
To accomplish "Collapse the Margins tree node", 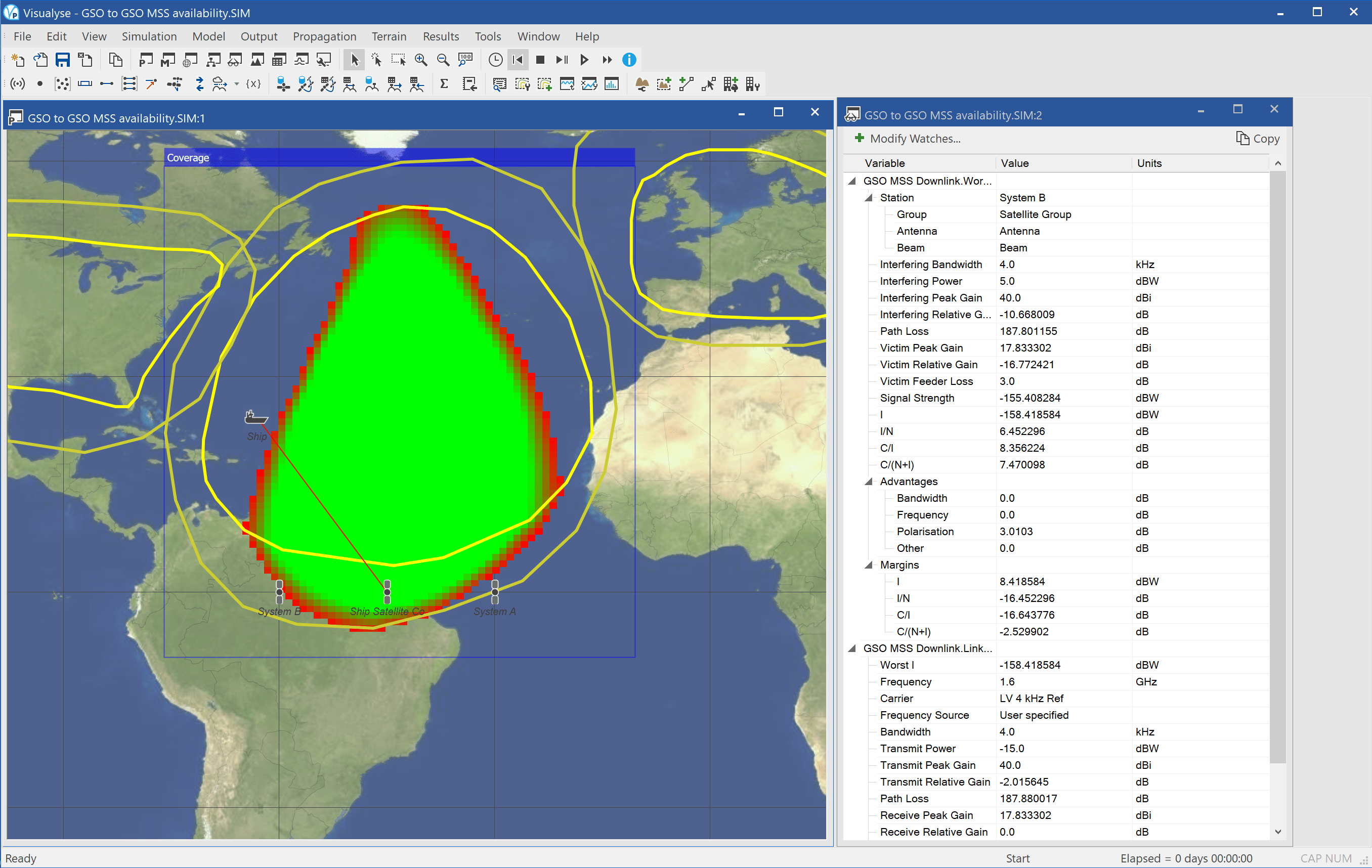I will click(x=869, y=565).
